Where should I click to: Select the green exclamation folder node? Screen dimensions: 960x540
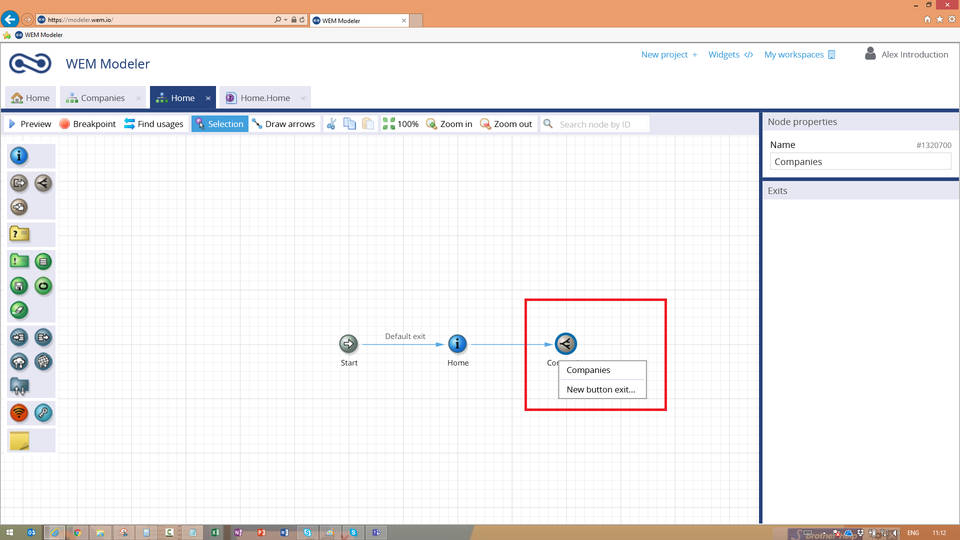click(x=19, y=261)
